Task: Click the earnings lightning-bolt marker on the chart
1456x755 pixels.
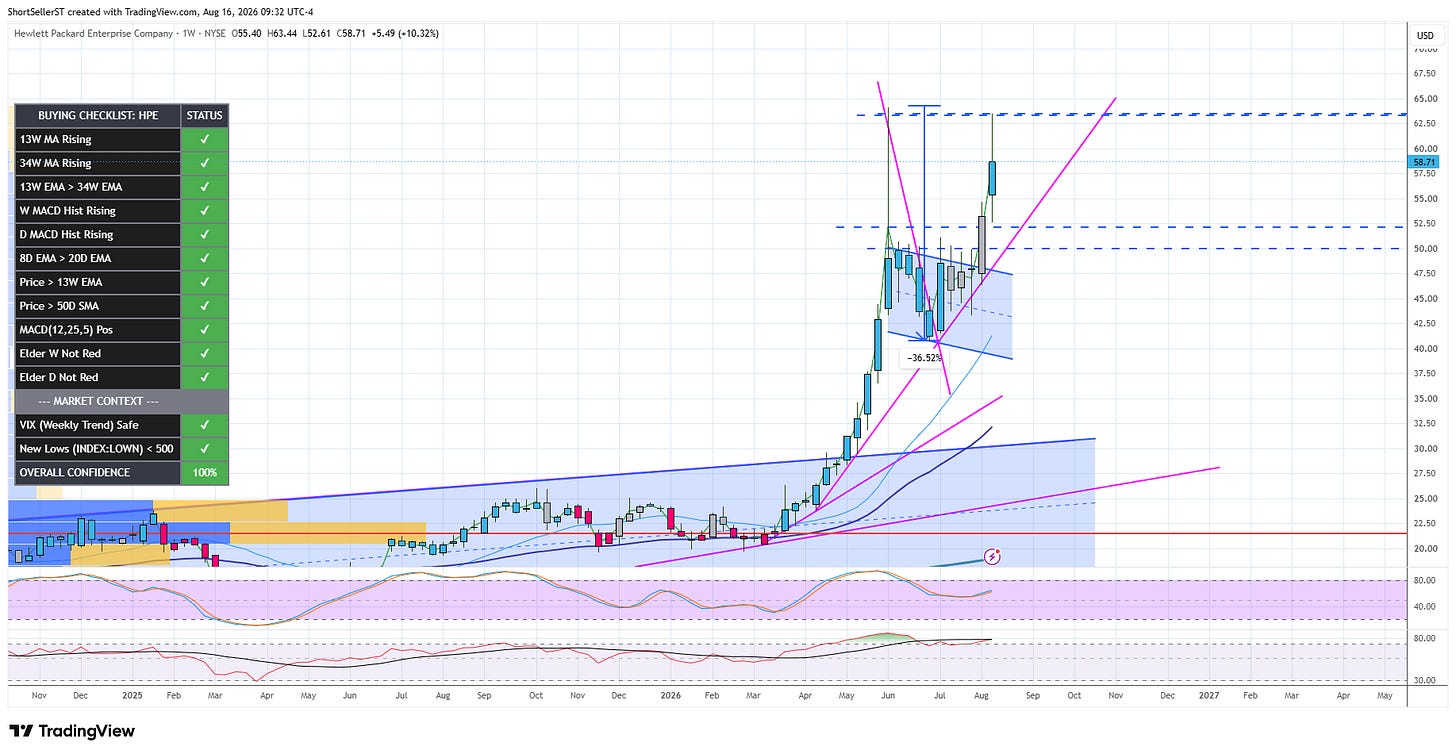Action: point(993,556)
